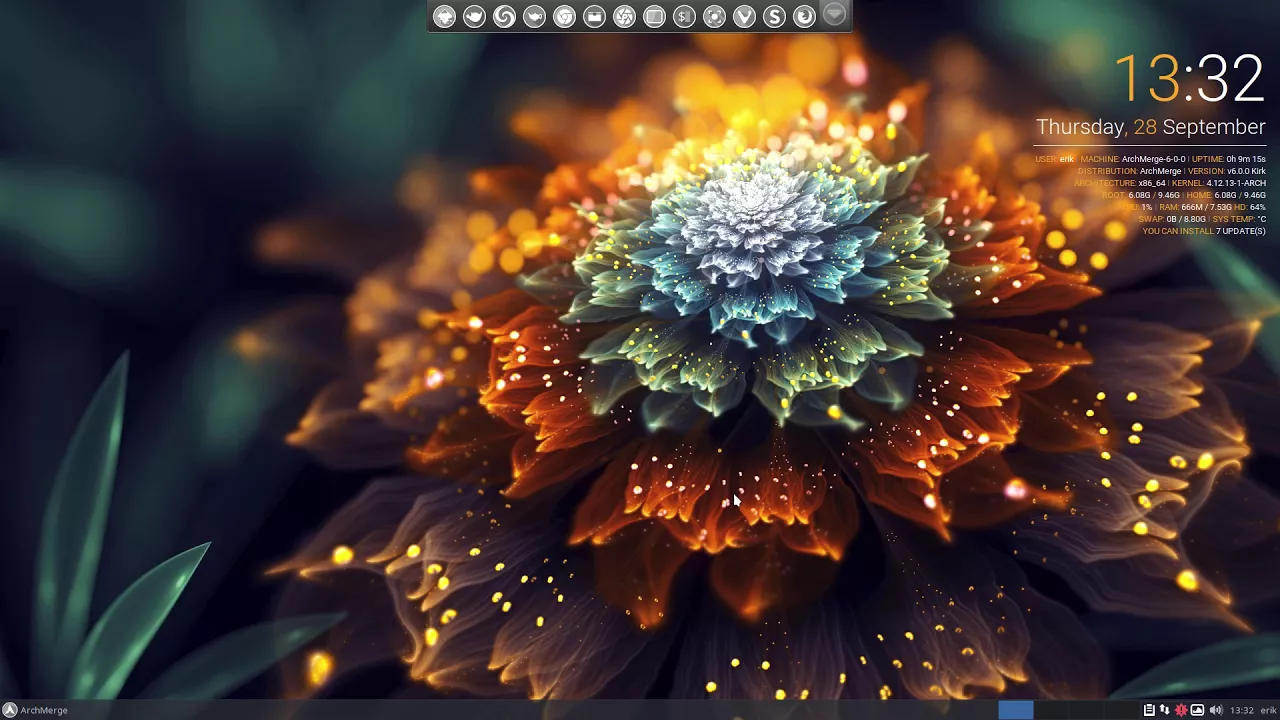Open the clipboard manager tray icon
This screenshot has width=1280, height=720.
pos(1149,710)
